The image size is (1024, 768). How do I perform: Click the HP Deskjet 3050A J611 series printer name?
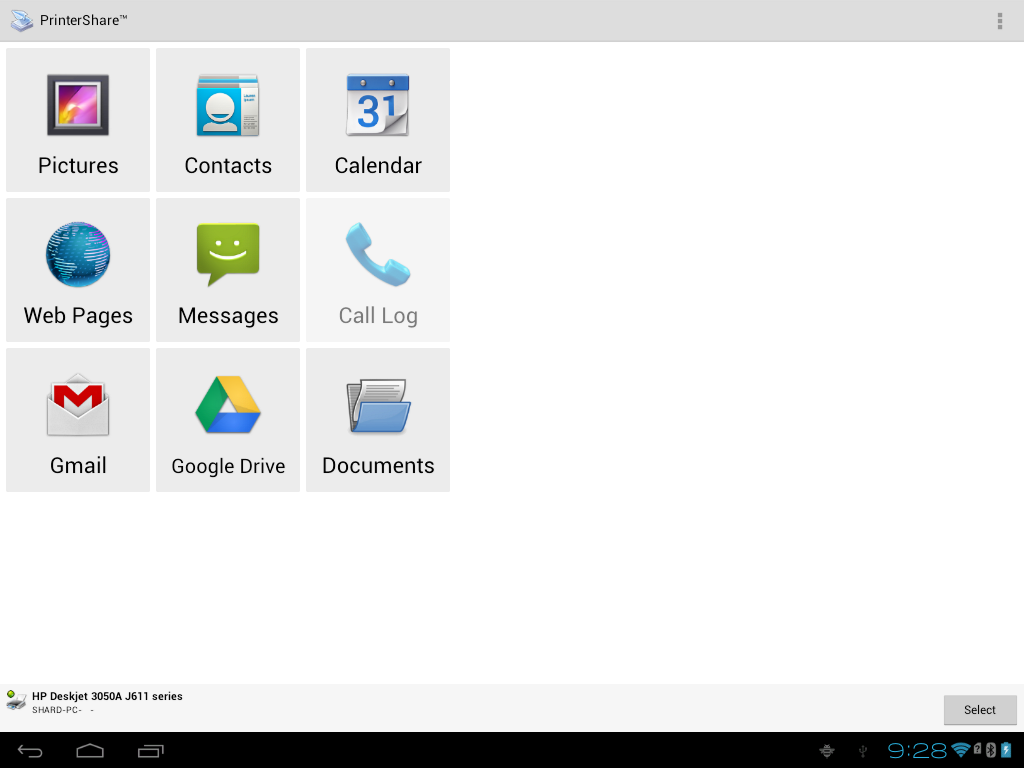click(107, 696)
